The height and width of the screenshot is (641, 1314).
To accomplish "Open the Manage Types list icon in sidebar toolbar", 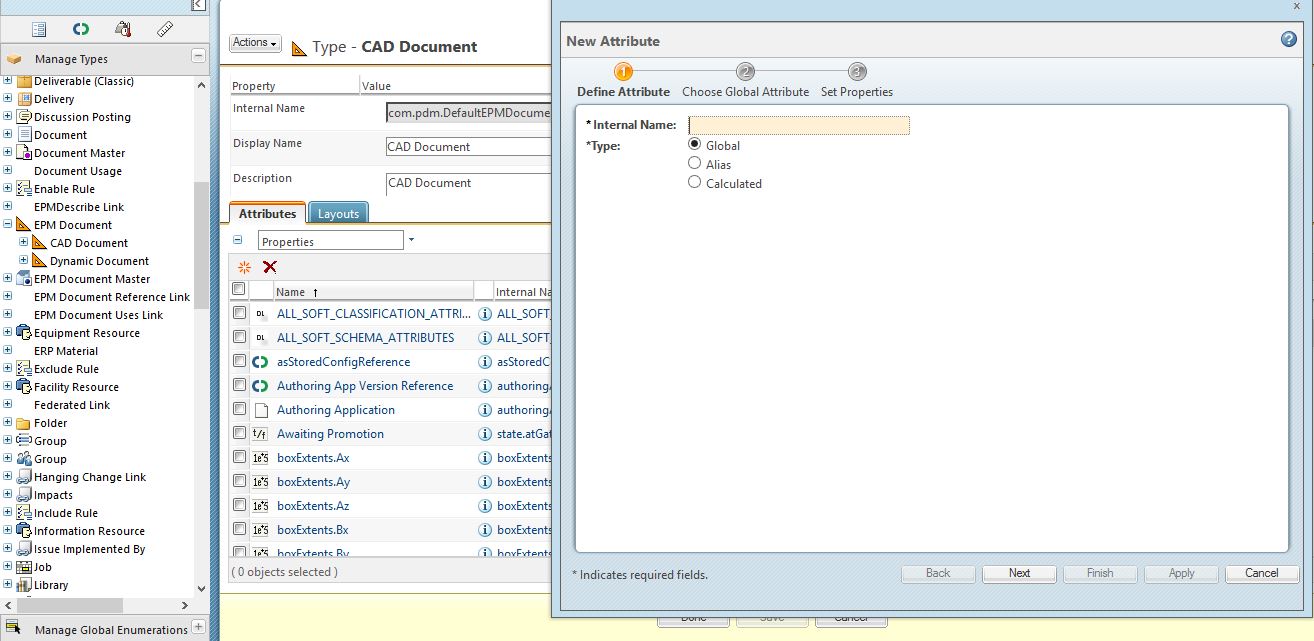I will (x=39, y=29).
